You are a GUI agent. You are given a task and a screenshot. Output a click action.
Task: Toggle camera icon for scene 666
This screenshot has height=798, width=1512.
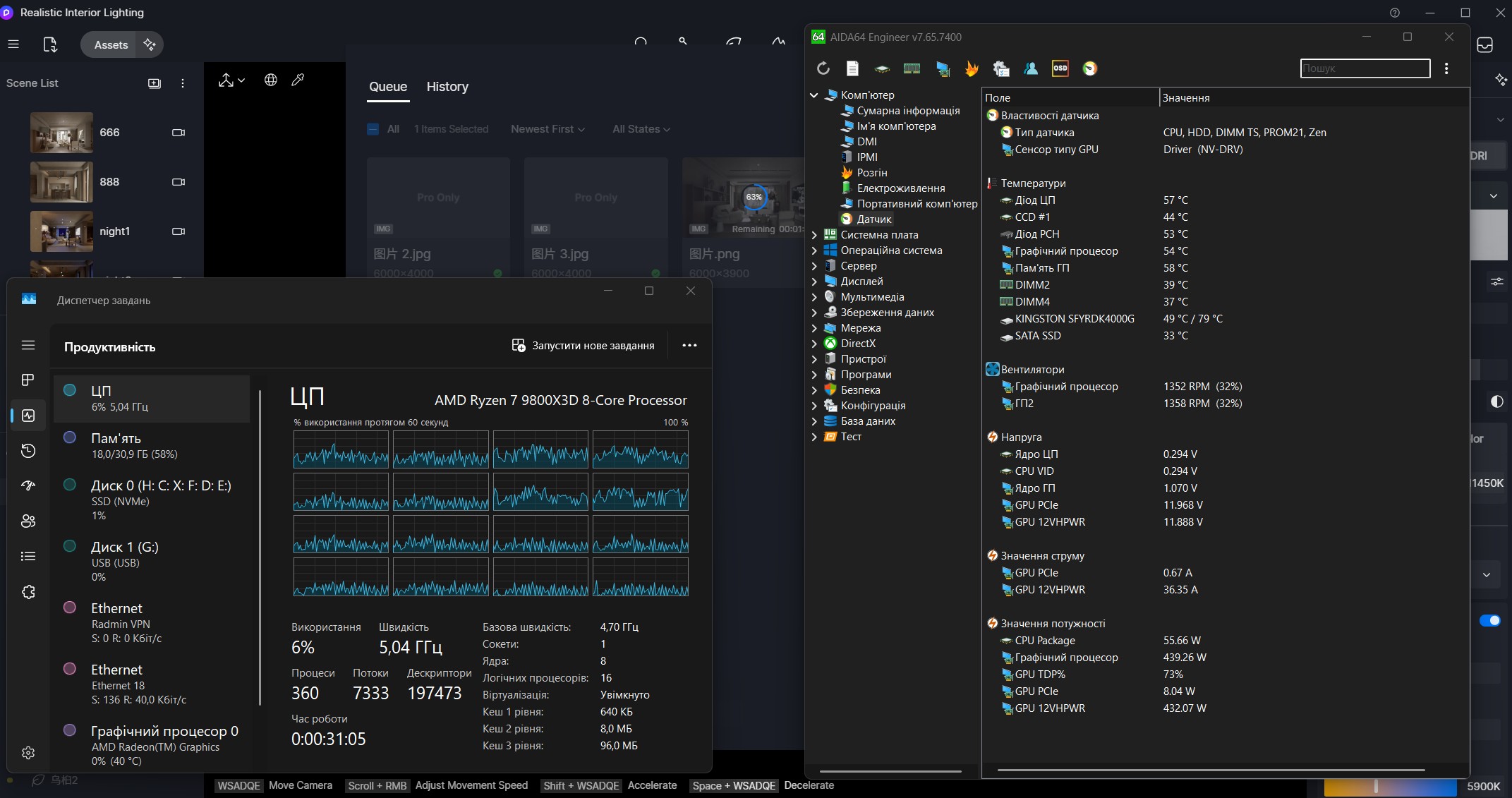point(179,133)
